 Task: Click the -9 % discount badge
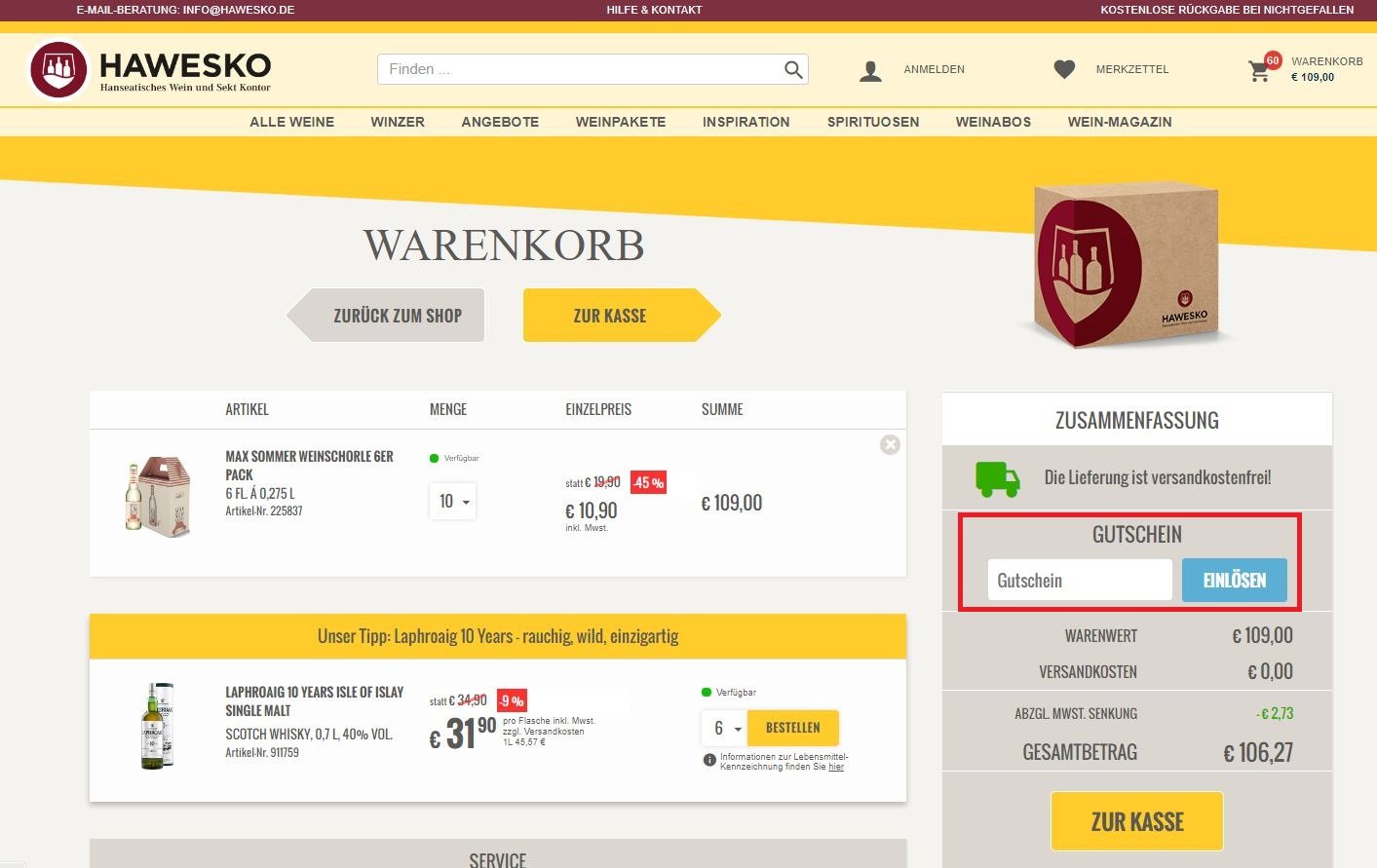pyautogui.click(x=512, y=700)
